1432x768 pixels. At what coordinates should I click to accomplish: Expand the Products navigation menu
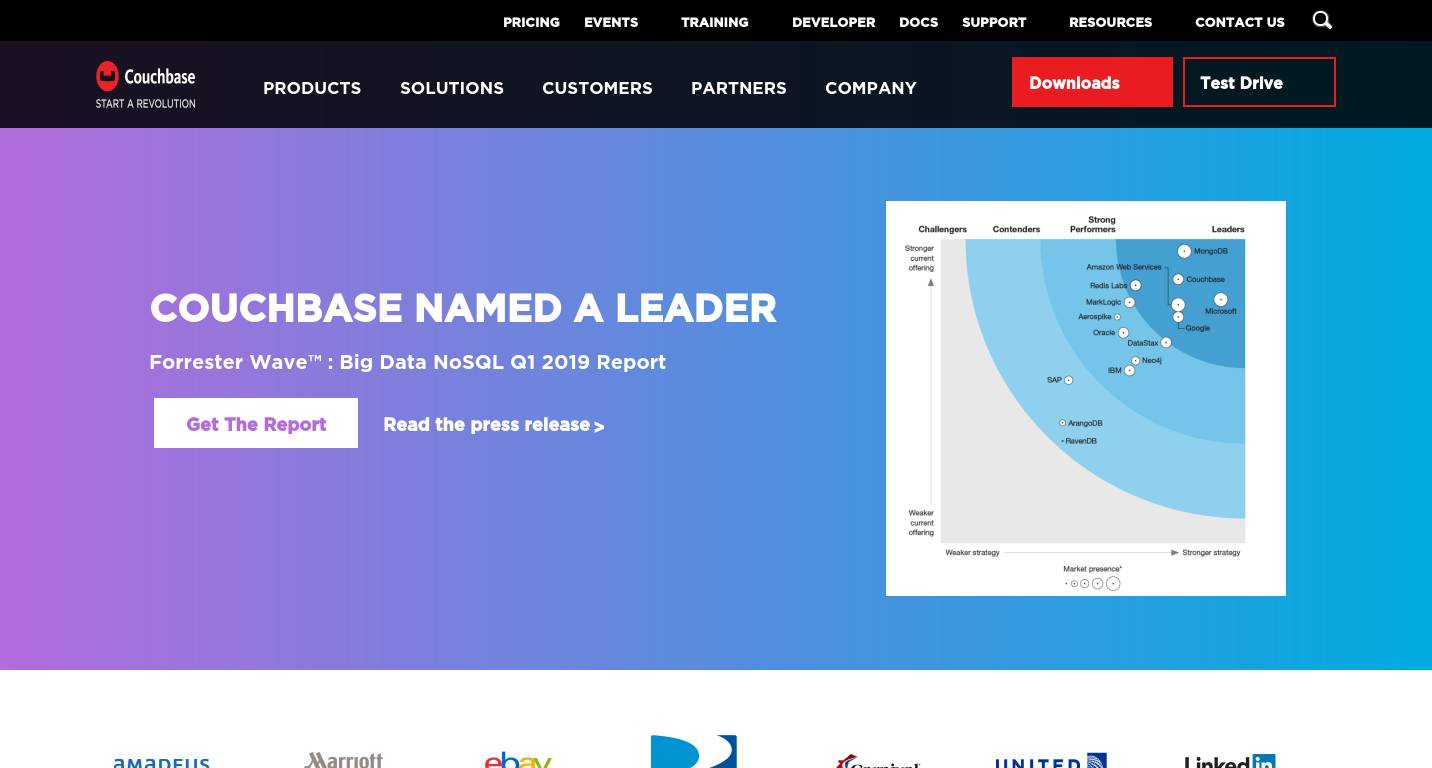tap(312, 88)
